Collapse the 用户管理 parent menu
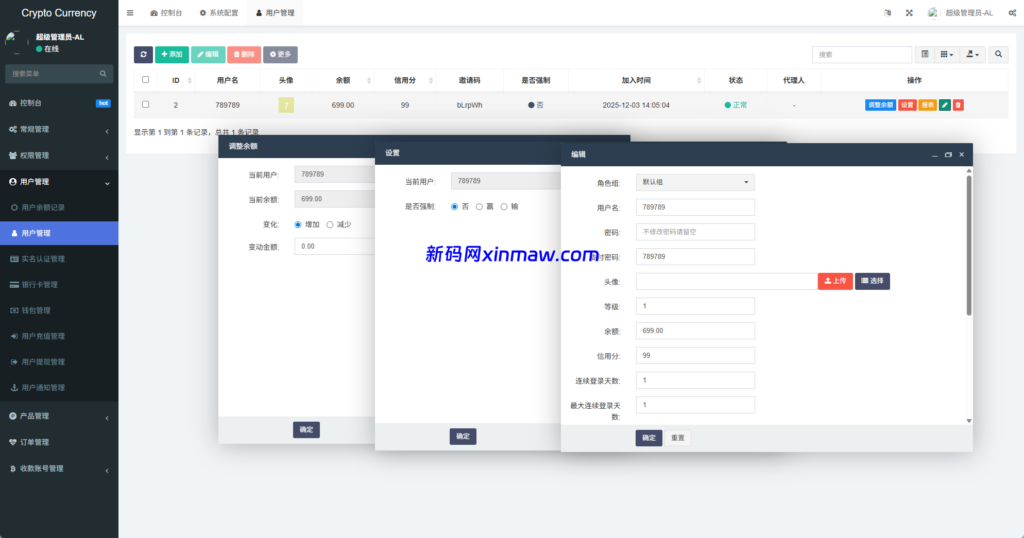This screenshot has height=538, width=1024. [x=59, y=182]
